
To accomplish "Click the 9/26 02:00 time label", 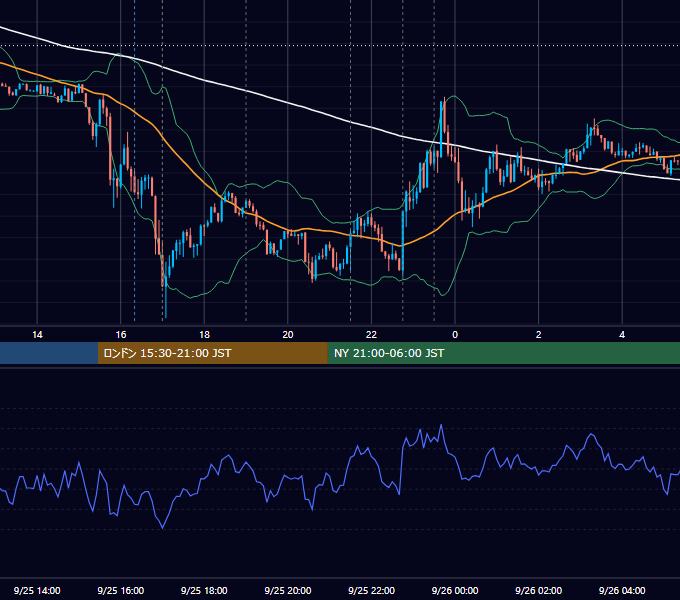I will pyautogui.click(x=539, y=590).
